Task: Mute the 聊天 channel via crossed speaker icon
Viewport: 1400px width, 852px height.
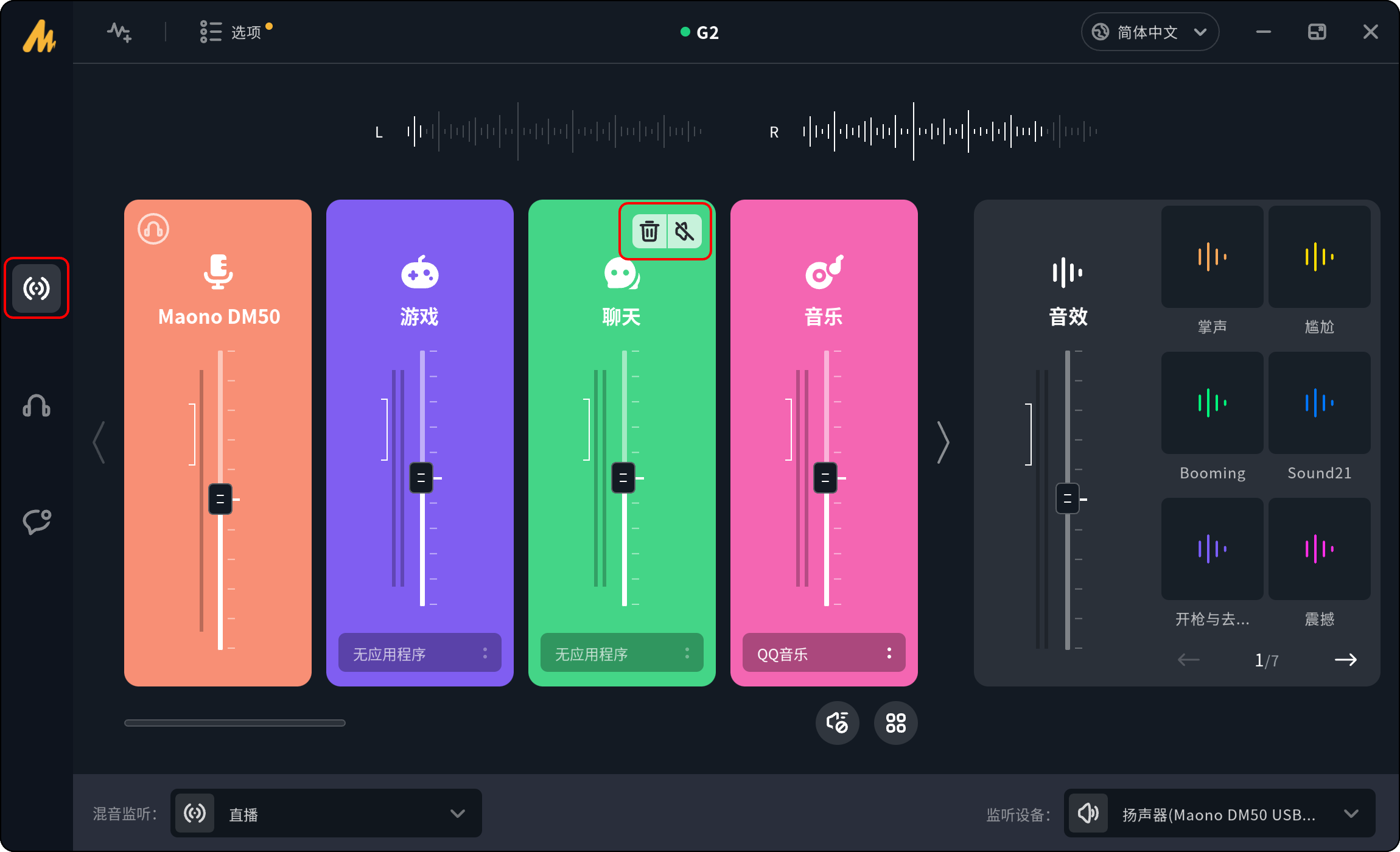Action: pyautogui.click(x=685, y=232)
